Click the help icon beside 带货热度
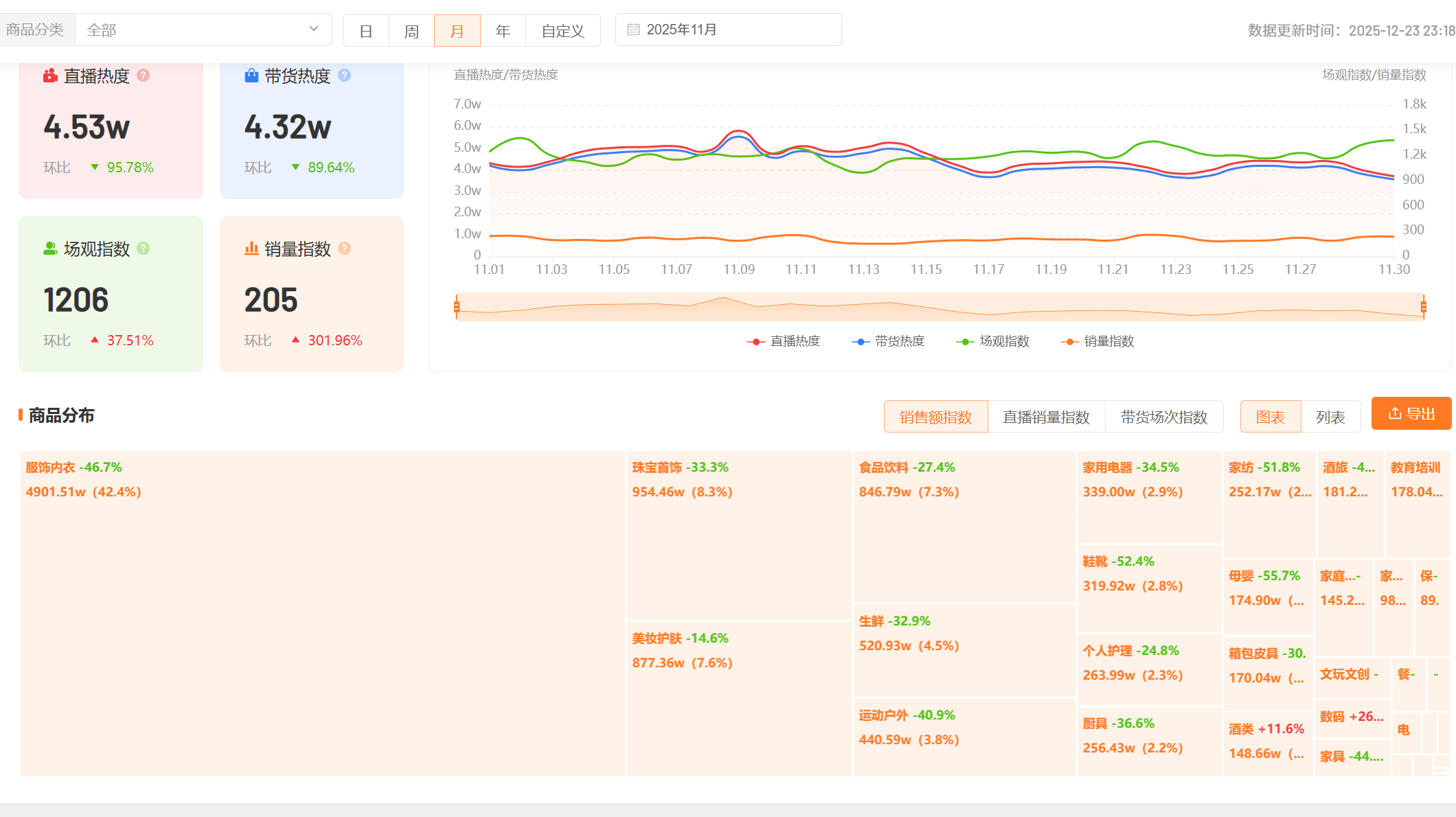The width and height of the screenshot is (1456, 817). pos(344,76)
